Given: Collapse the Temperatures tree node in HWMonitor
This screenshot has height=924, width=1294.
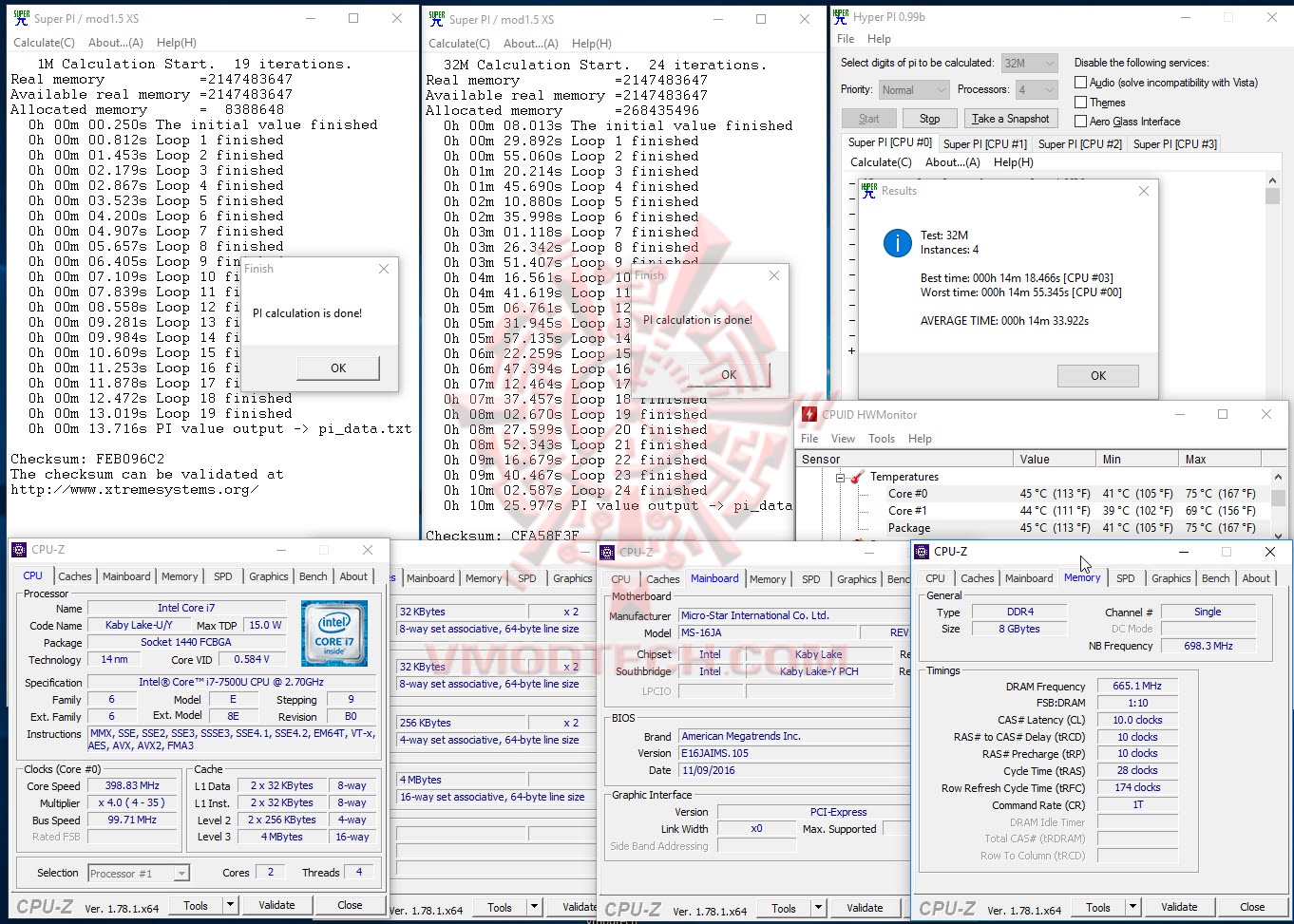Looking at the screenshot, I should click(x=841, y=478).
